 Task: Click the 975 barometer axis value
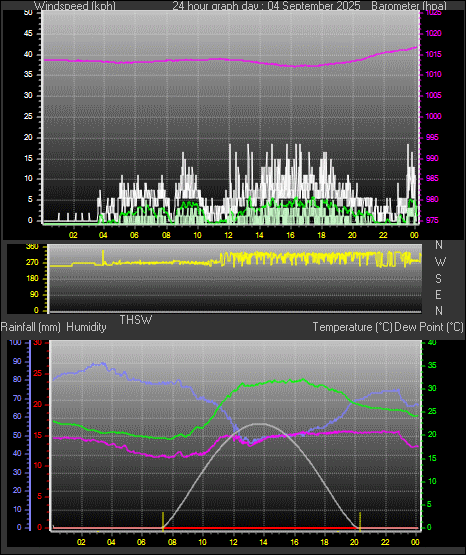[x=432, y=220]
